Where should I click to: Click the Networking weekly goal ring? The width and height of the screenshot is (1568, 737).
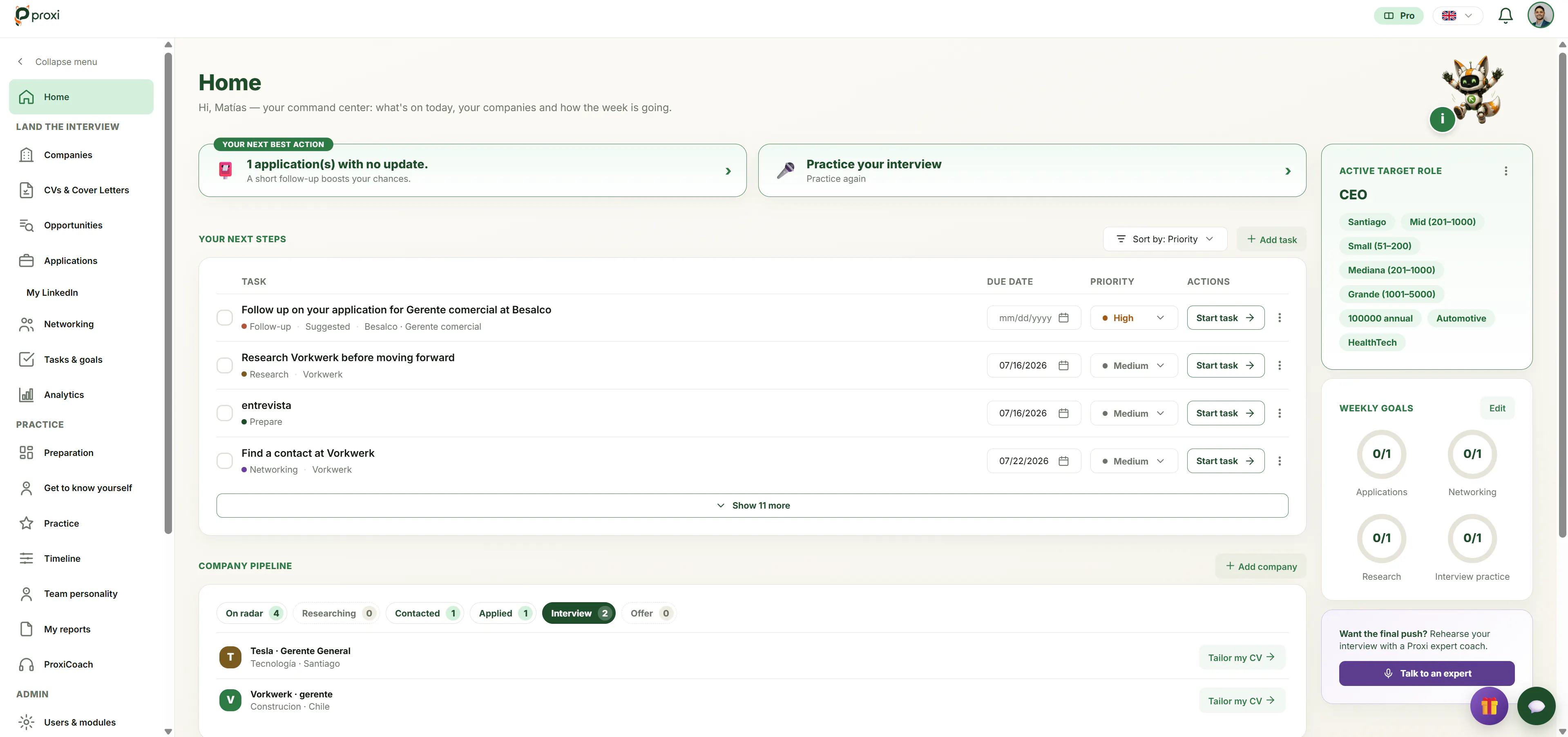pyautogui.click(x=1472, y=454)
